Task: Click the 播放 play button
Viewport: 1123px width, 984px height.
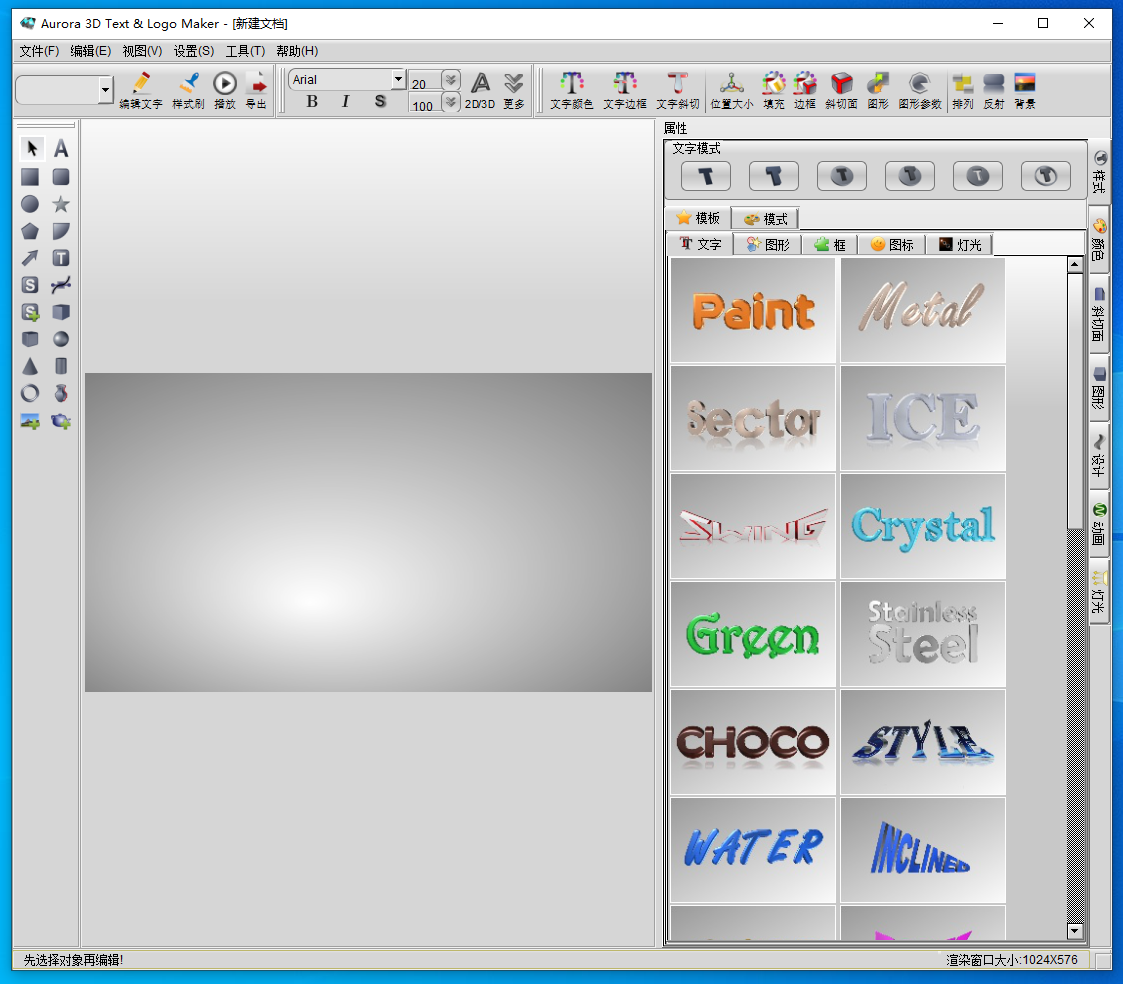Action: [x=225, y=90]
